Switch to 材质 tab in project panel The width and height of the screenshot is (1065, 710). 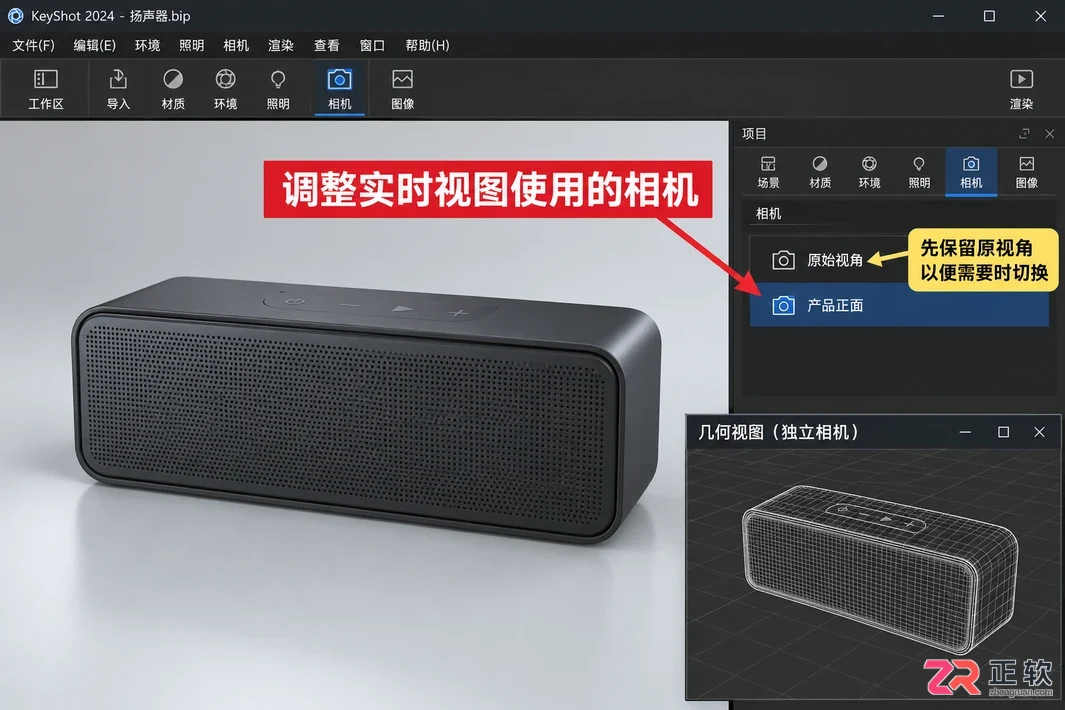(x=820, y=172)
